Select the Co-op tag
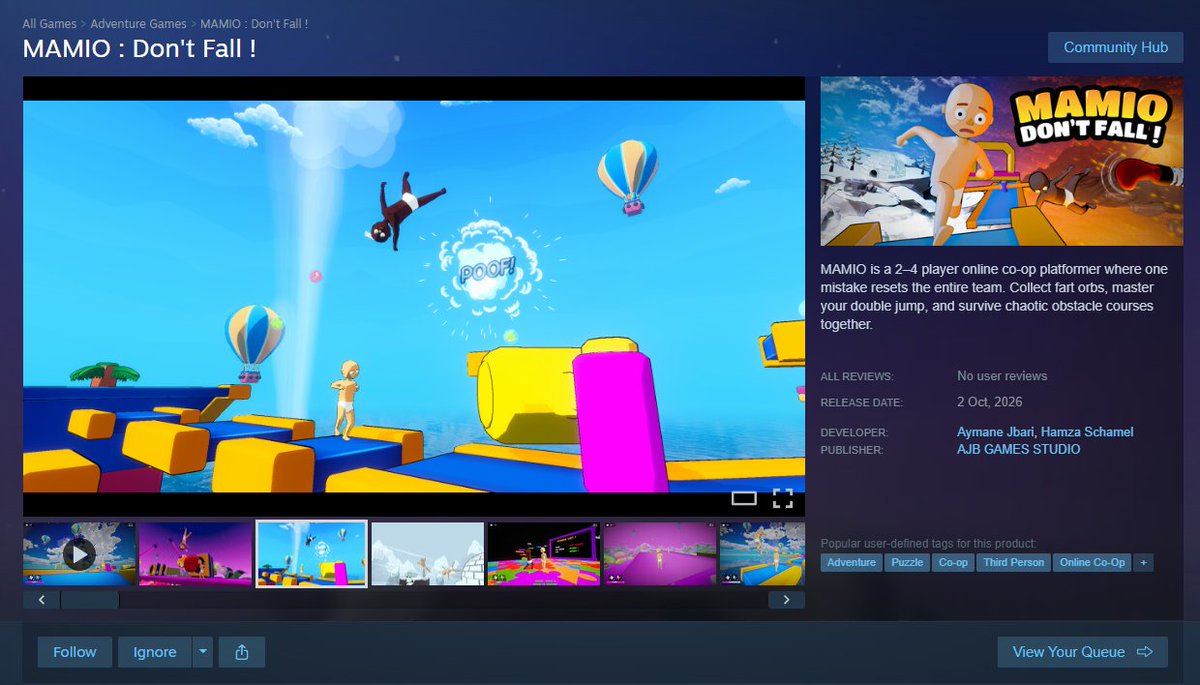 pyautogui.click(x=953, y=563)
